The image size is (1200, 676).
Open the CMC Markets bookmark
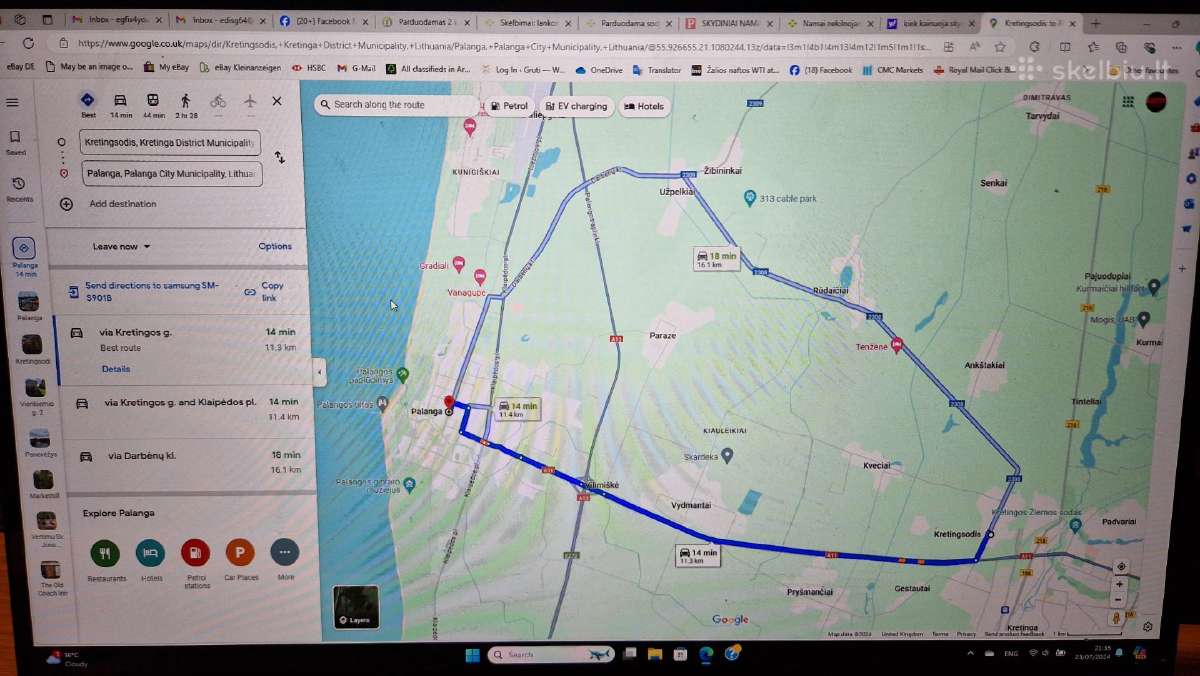[x=892, y=70]
